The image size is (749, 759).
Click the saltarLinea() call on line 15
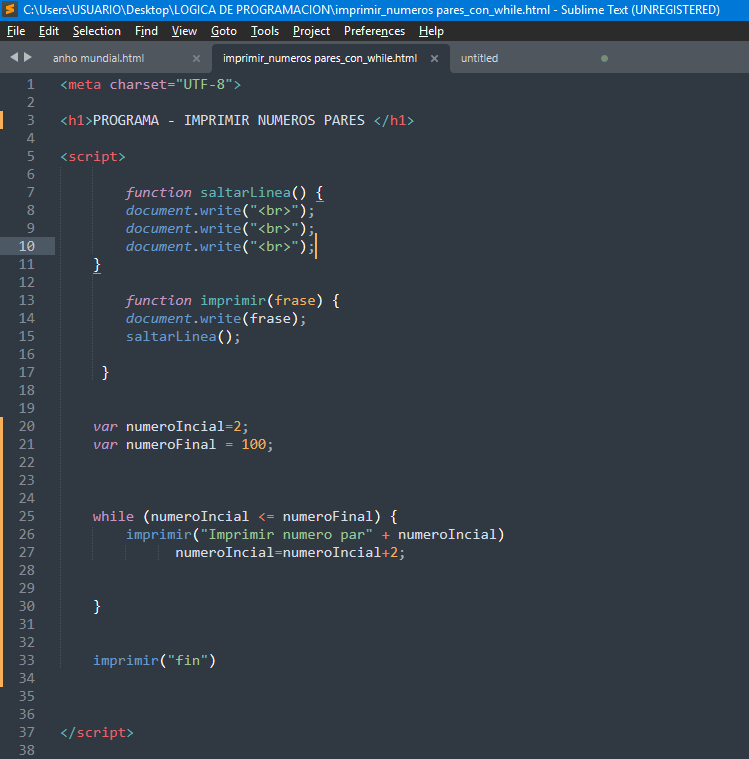183,336
